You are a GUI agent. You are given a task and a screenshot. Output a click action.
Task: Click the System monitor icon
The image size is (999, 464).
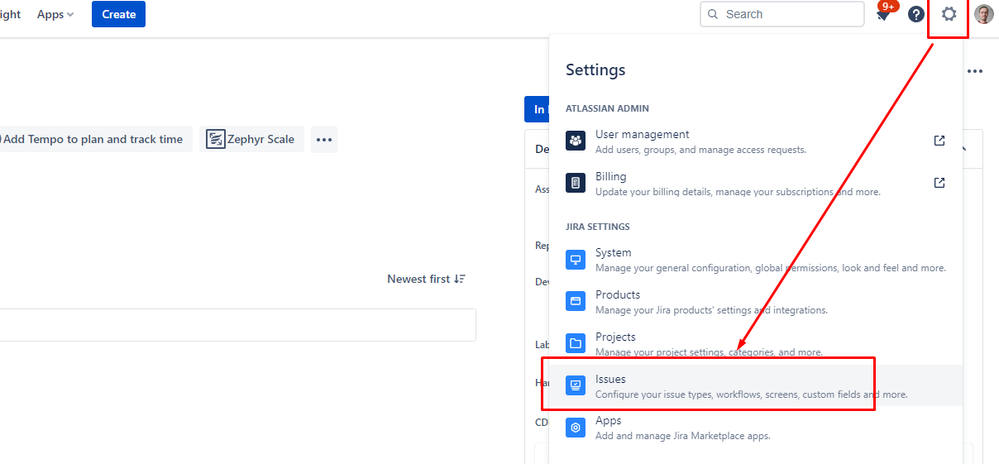click(575, 259)
